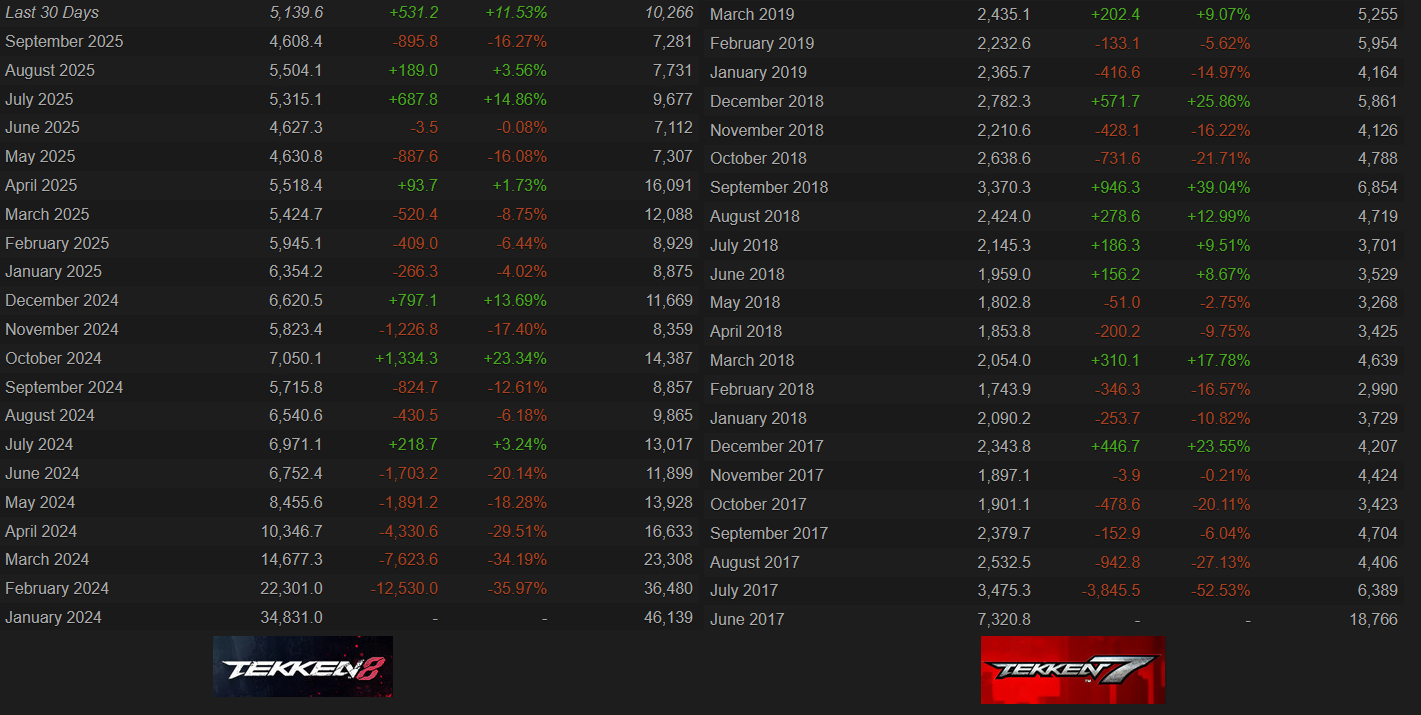Click the 'October 2017' month label
The image size is (1421, 715).
758,504
